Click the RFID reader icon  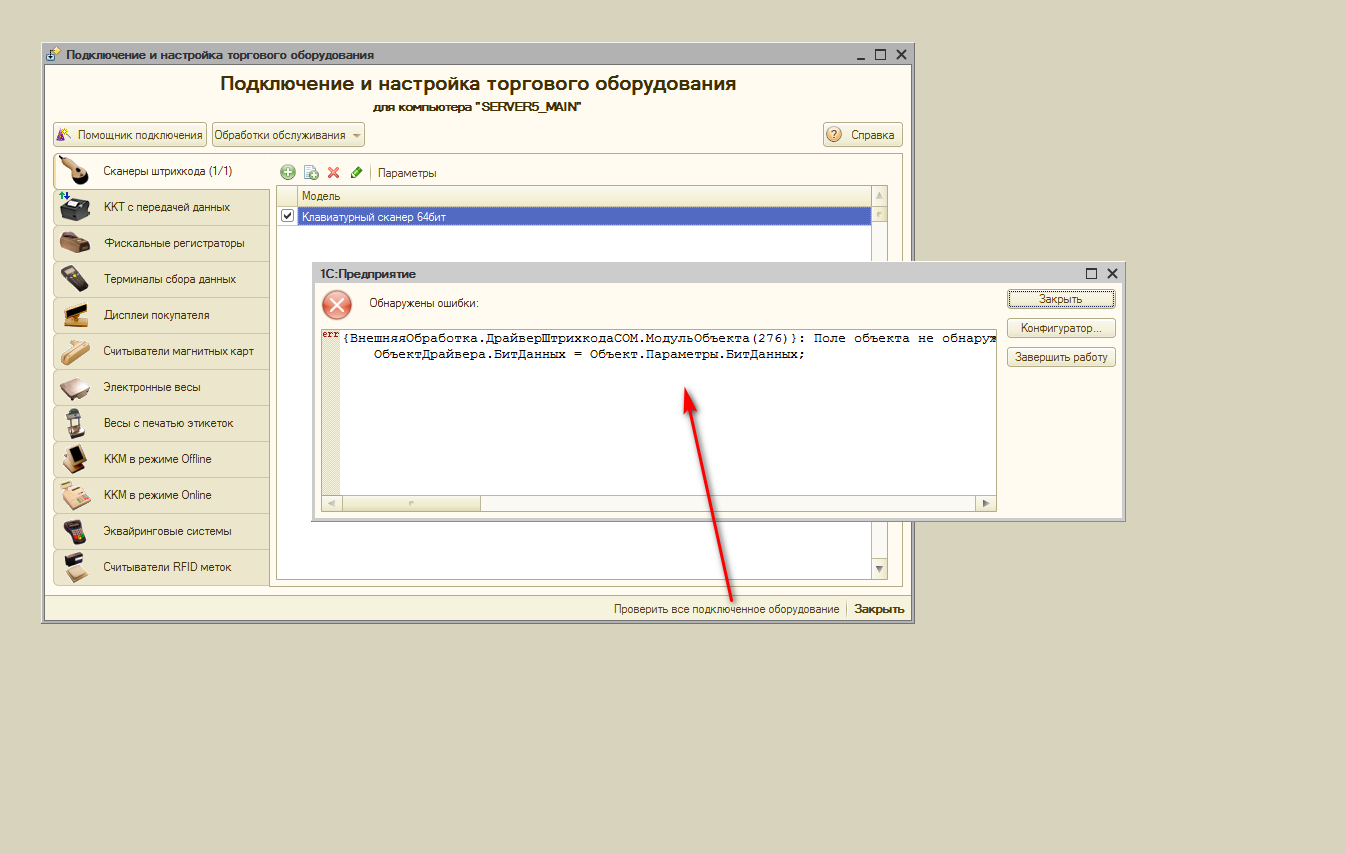tap(75, 567)
